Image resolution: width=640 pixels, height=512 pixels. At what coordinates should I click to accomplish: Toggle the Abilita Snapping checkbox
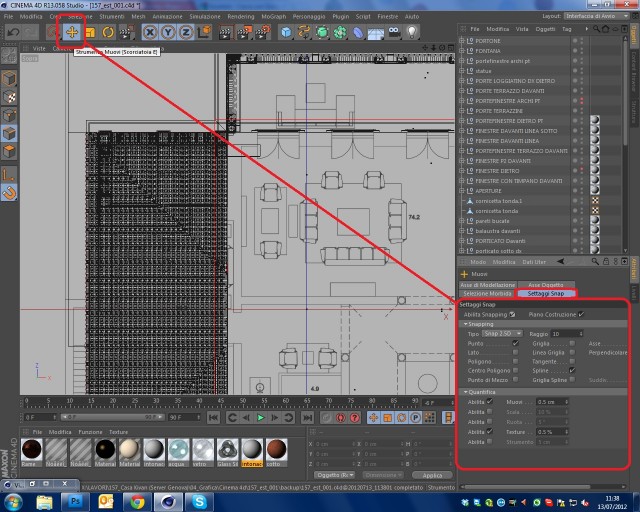(x=512, y=314)
